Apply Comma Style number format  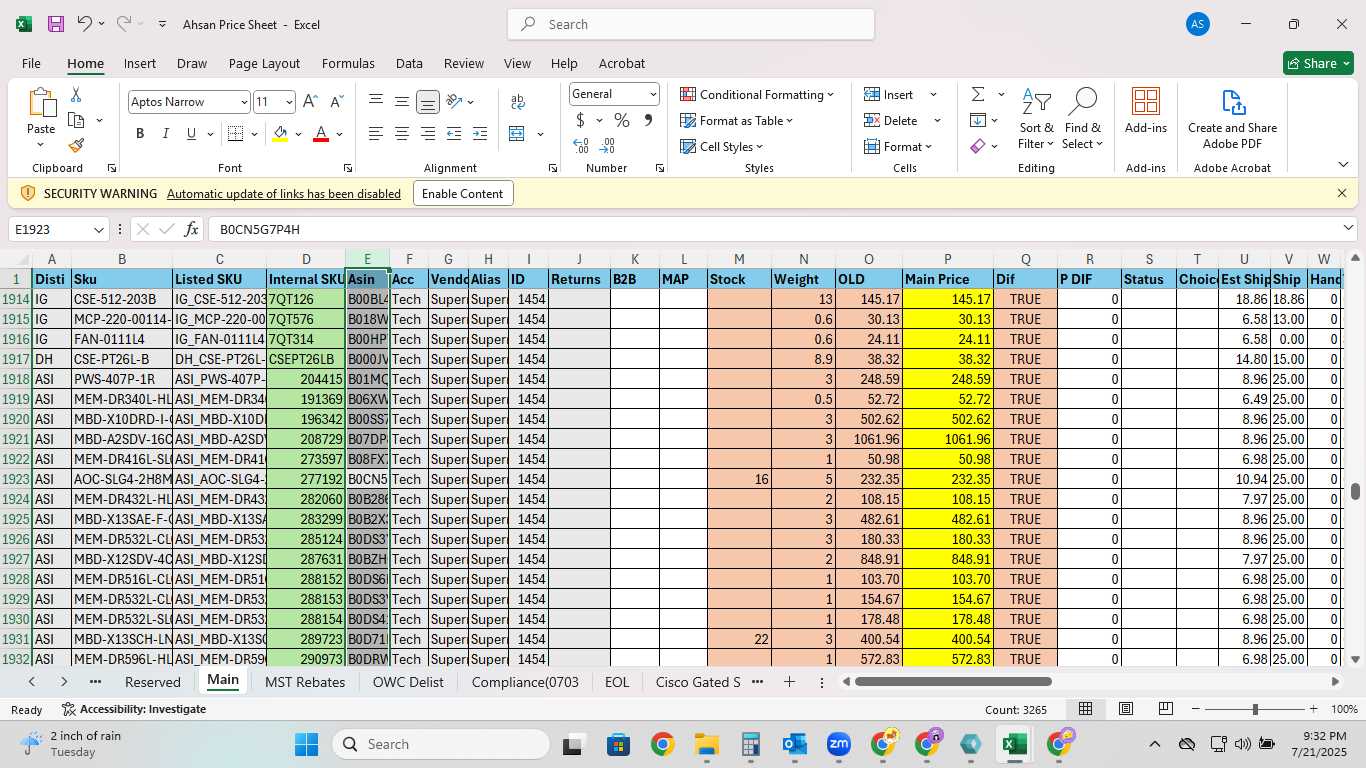[x=648, y=120]
